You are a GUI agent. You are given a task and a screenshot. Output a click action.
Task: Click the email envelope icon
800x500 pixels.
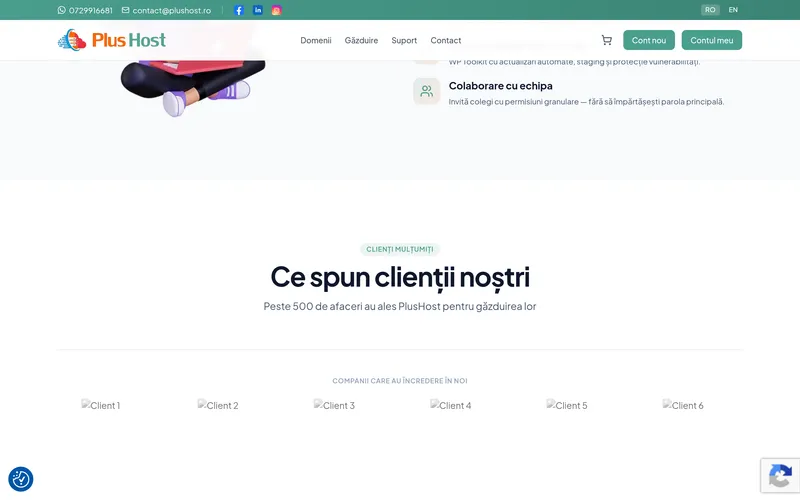tap(126, 10)
